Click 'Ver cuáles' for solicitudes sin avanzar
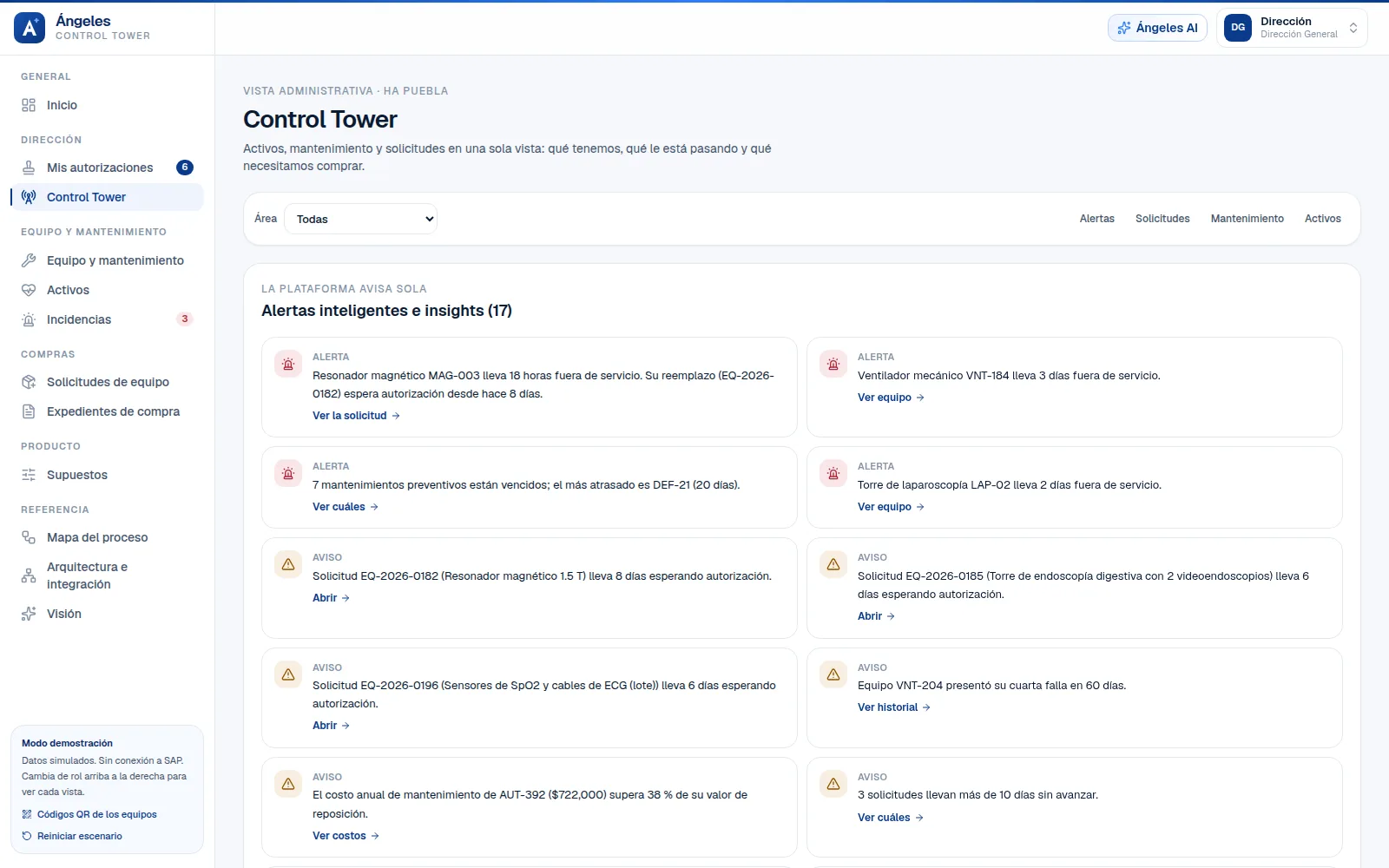Viewport: 1389px width, 868px height. (x=891, y=818)
